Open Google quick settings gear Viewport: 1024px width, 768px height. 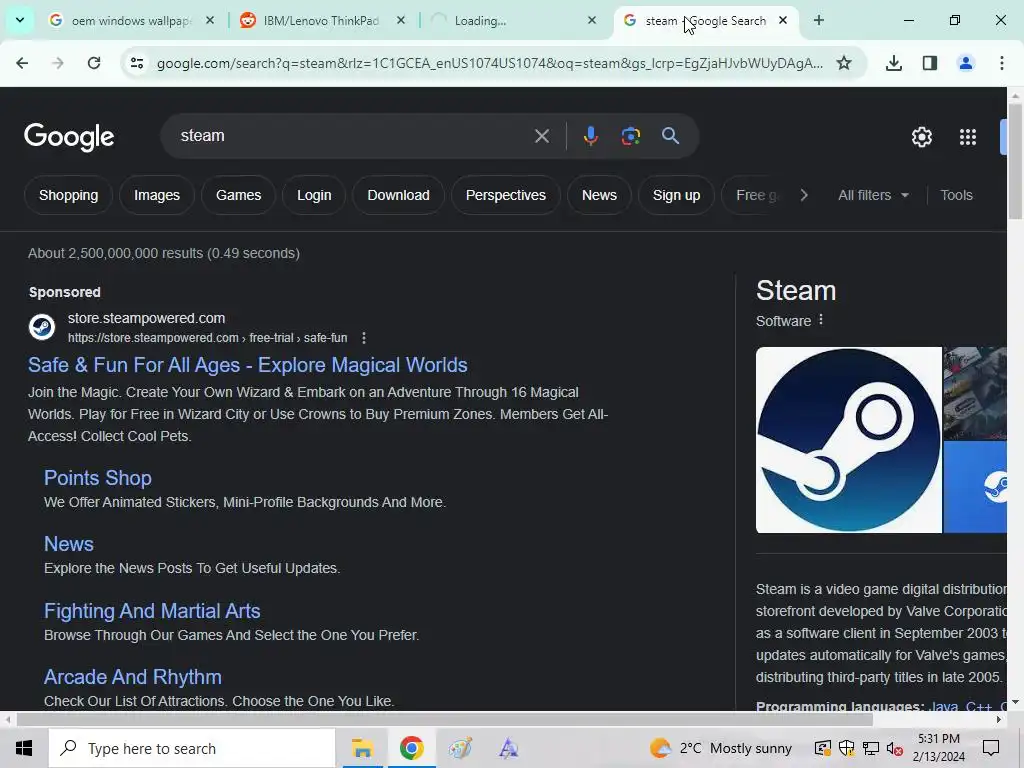pos(921,137)
